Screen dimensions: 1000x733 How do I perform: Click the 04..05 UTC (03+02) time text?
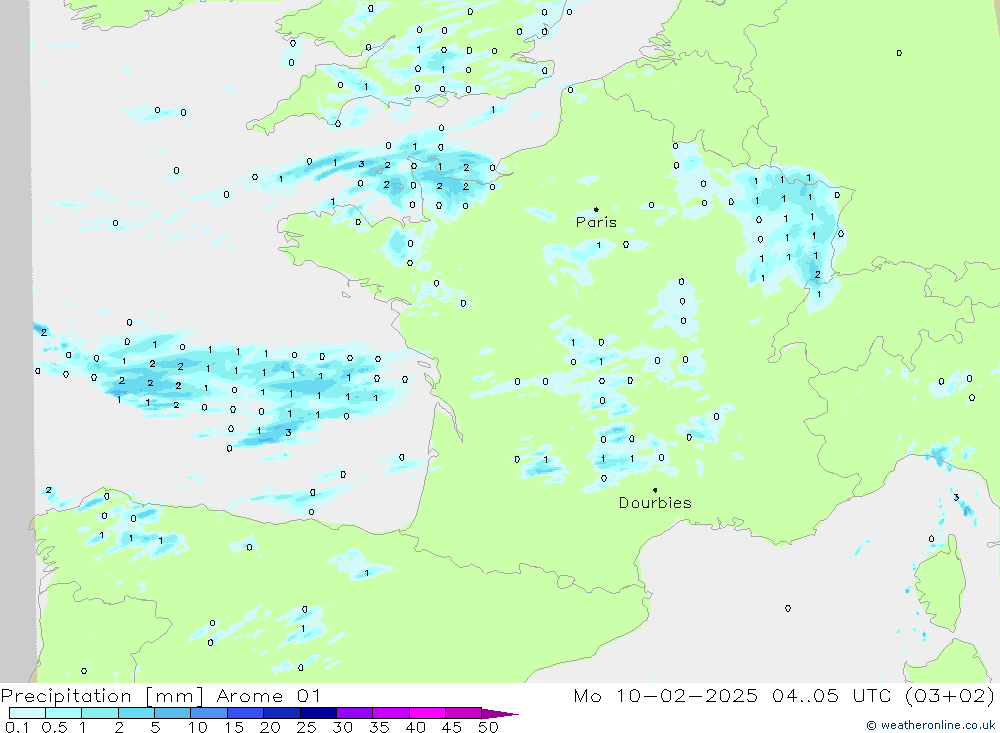coord(883,695)
